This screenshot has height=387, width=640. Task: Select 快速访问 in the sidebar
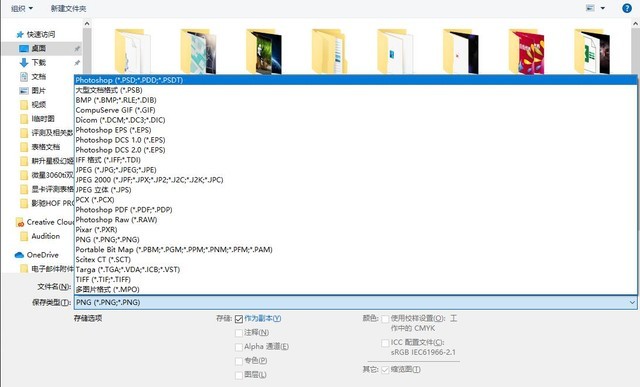tap(40, 34)
